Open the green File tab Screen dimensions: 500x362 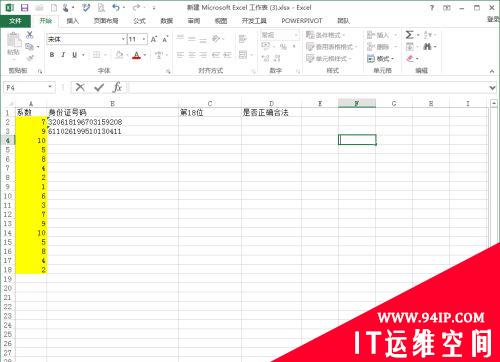15,21
